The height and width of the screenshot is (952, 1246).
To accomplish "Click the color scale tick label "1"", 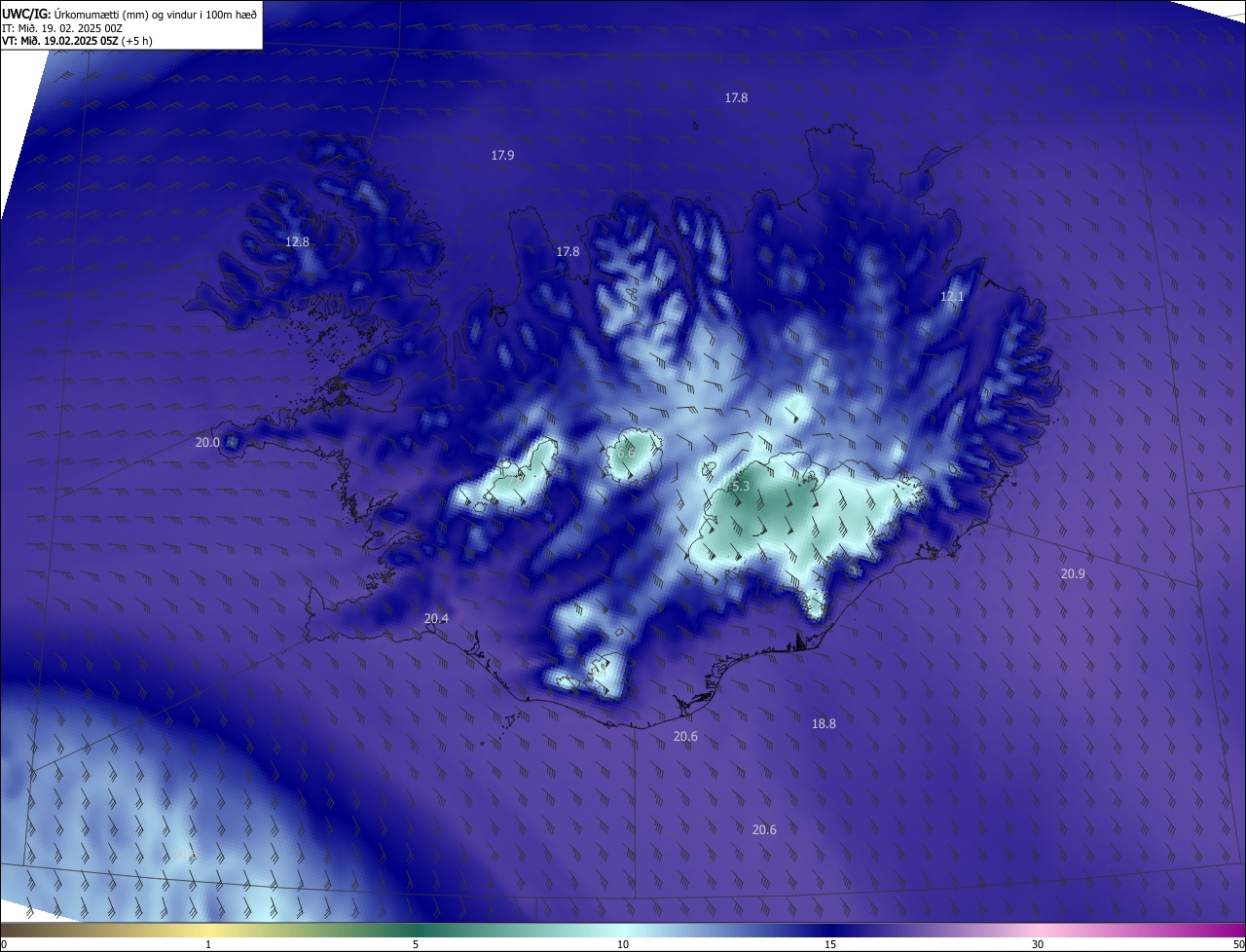I will click(208, 944).
